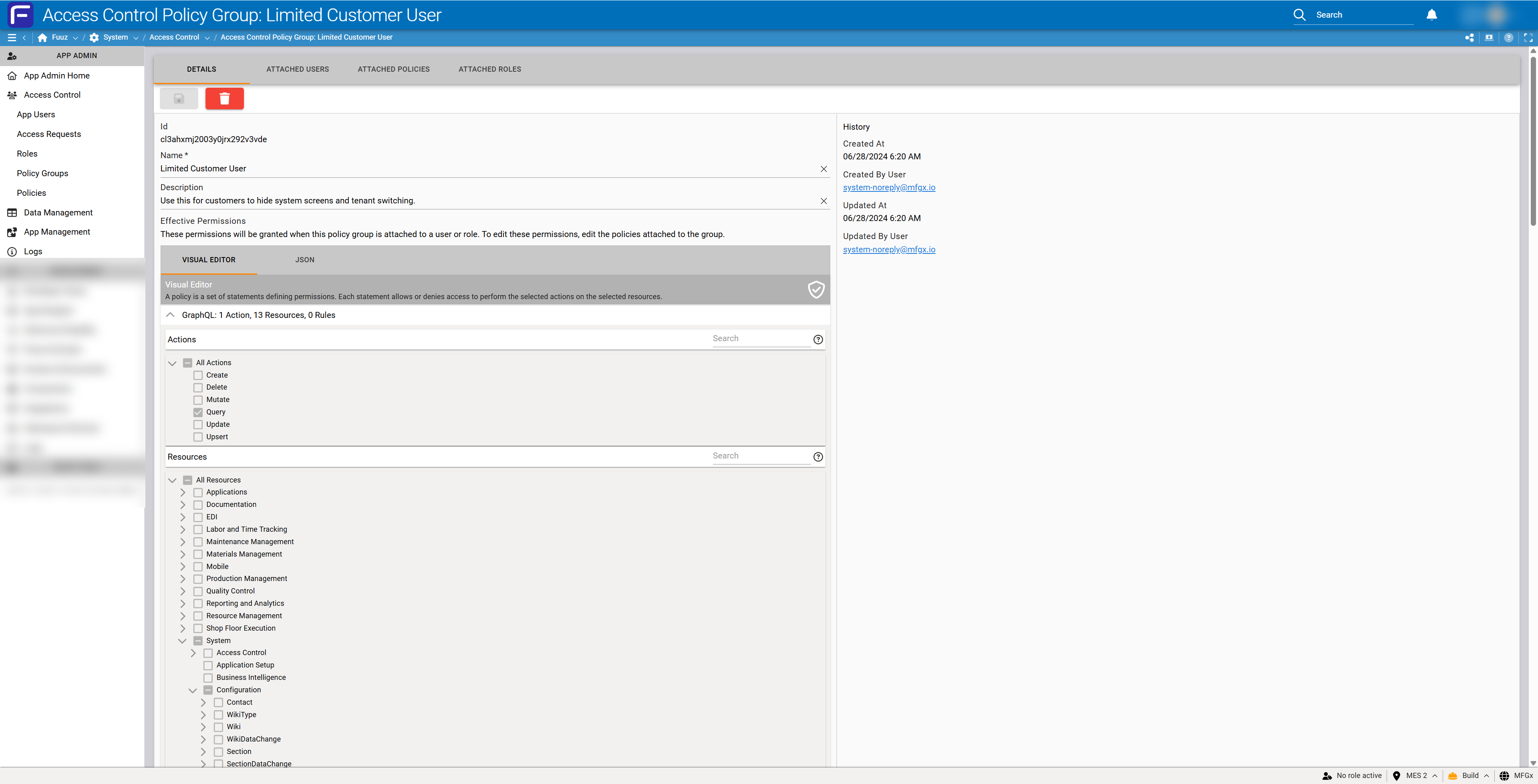Click the Fuuz home icon in breadcrumb
Image resolution: width=1538 pixels, height=784 pixels.
tap(42, 38)
